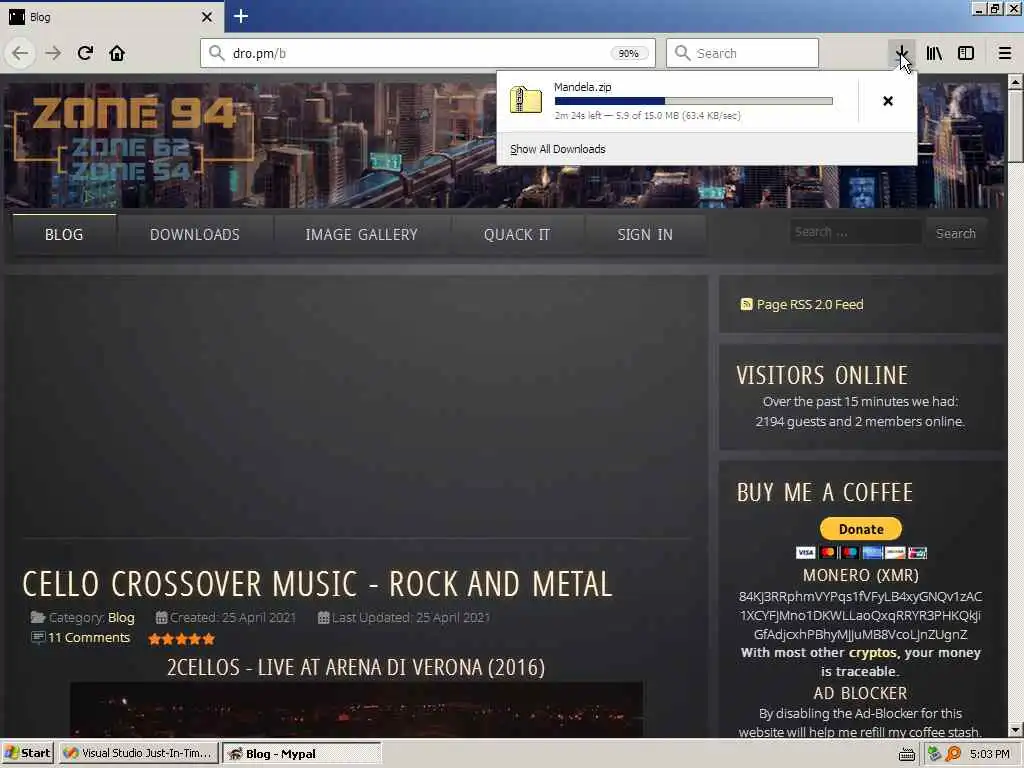Reload the current page

pyautogui.click(x=85, y=53)
